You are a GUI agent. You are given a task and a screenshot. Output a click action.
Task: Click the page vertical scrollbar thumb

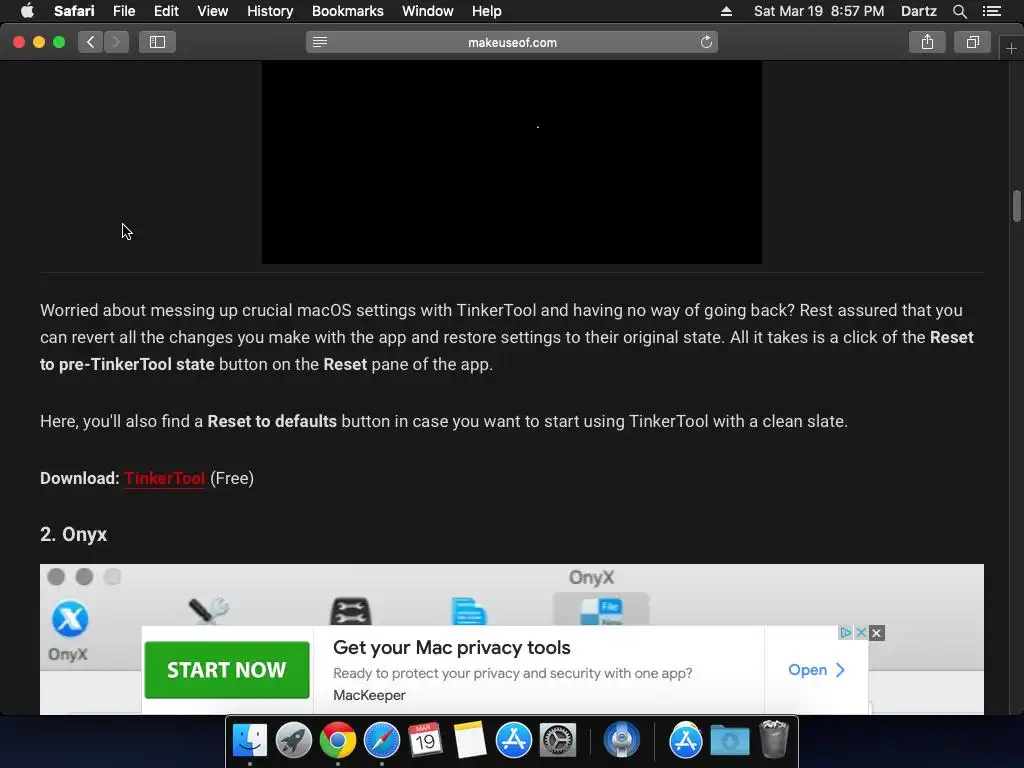(1016, 206)
